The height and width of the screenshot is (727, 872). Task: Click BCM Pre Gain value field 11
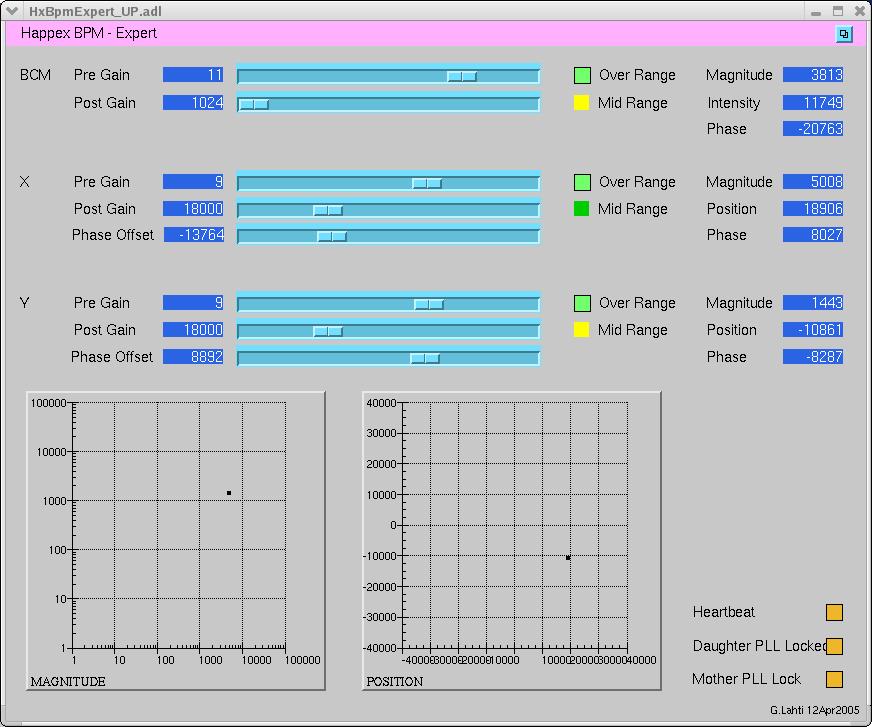pos(193,75)
